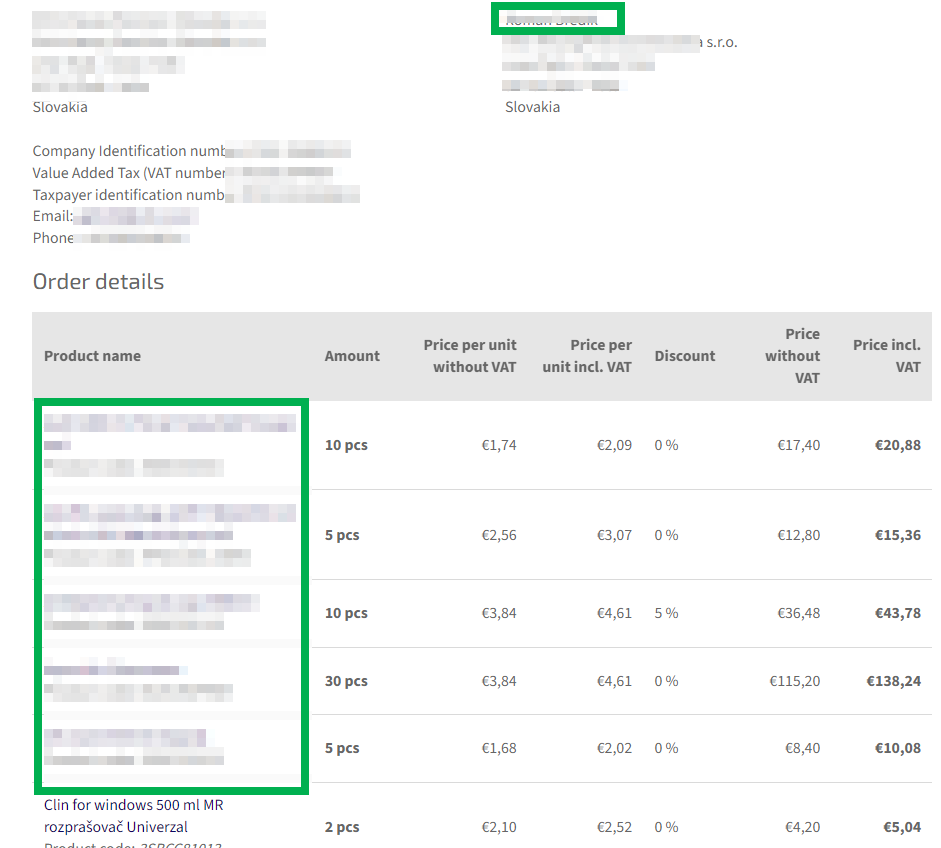
Task: Click the Email label in company info
Action: pyautogui.click(x=52, y=216)
